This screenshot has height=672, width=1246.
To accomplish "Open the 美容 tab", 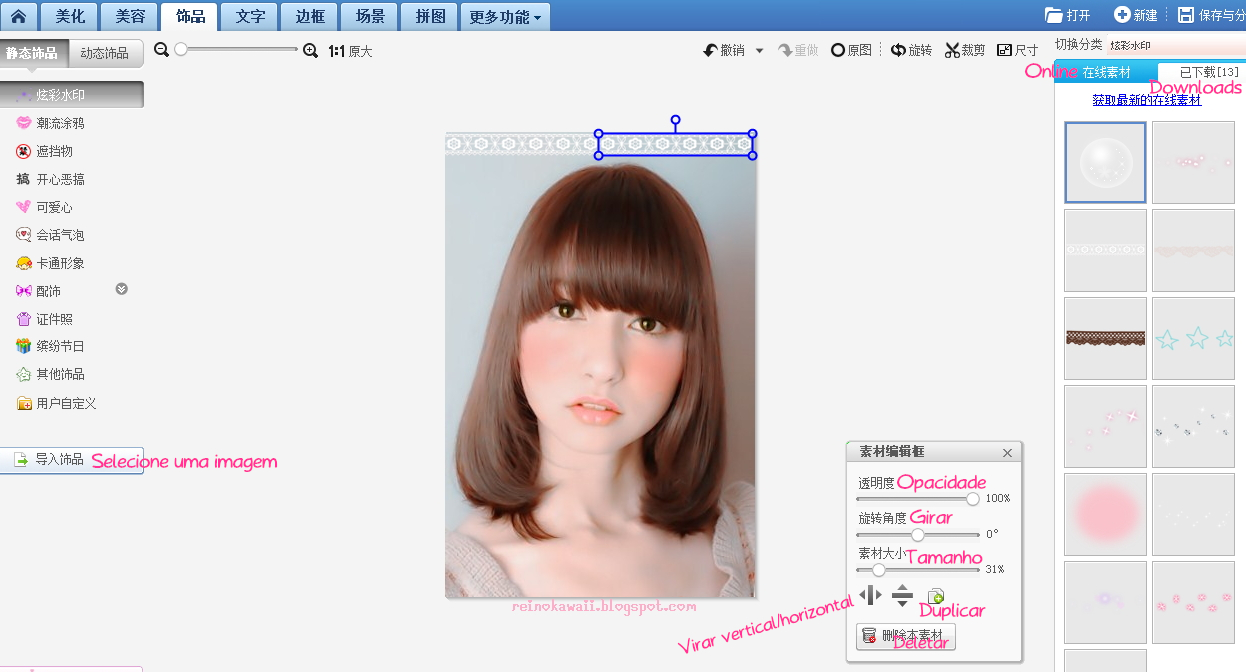I will tap(130, 15).
